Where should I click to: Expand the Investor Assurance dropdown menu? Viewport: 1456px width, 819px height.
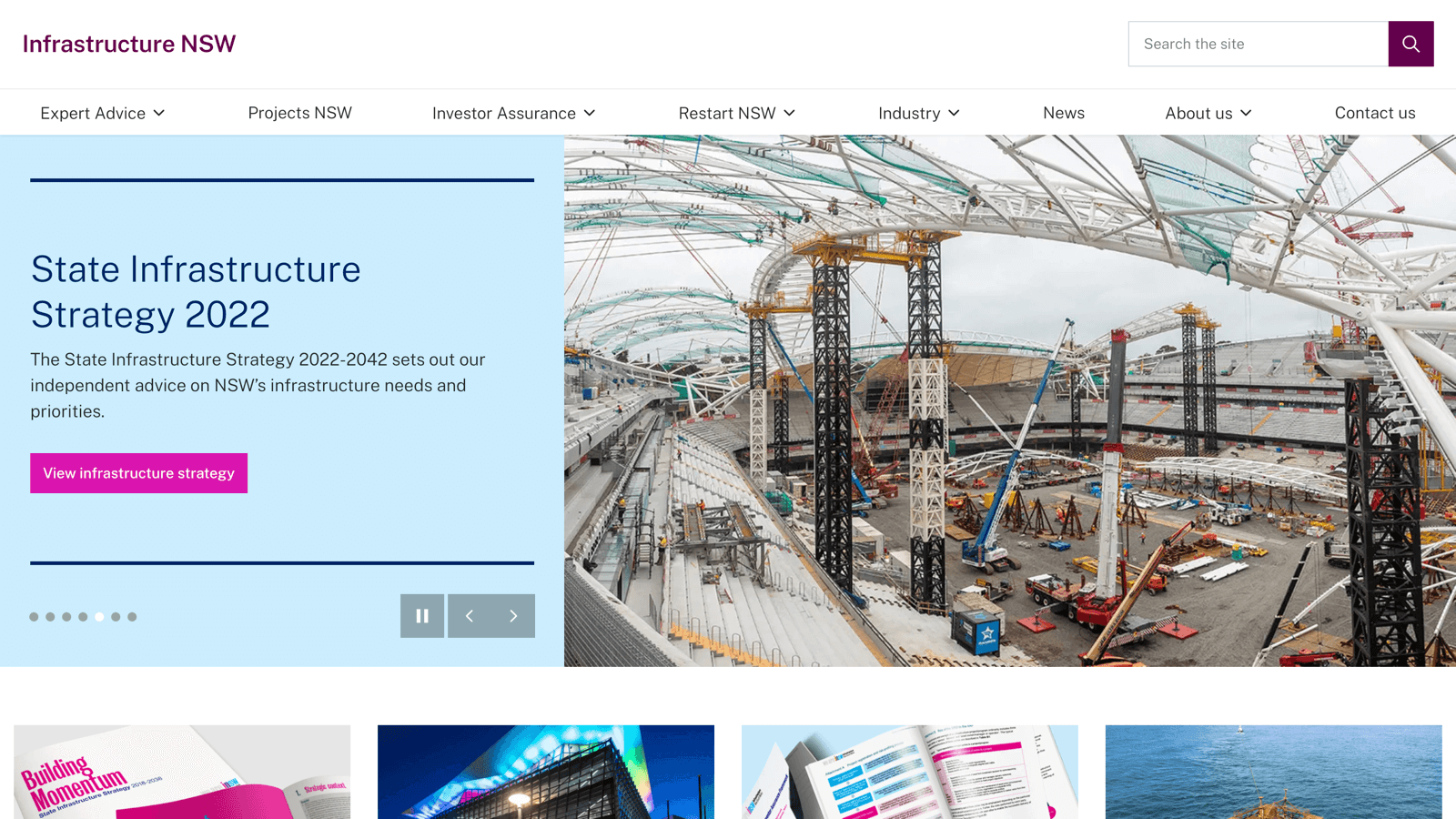[x=513, y=113]
